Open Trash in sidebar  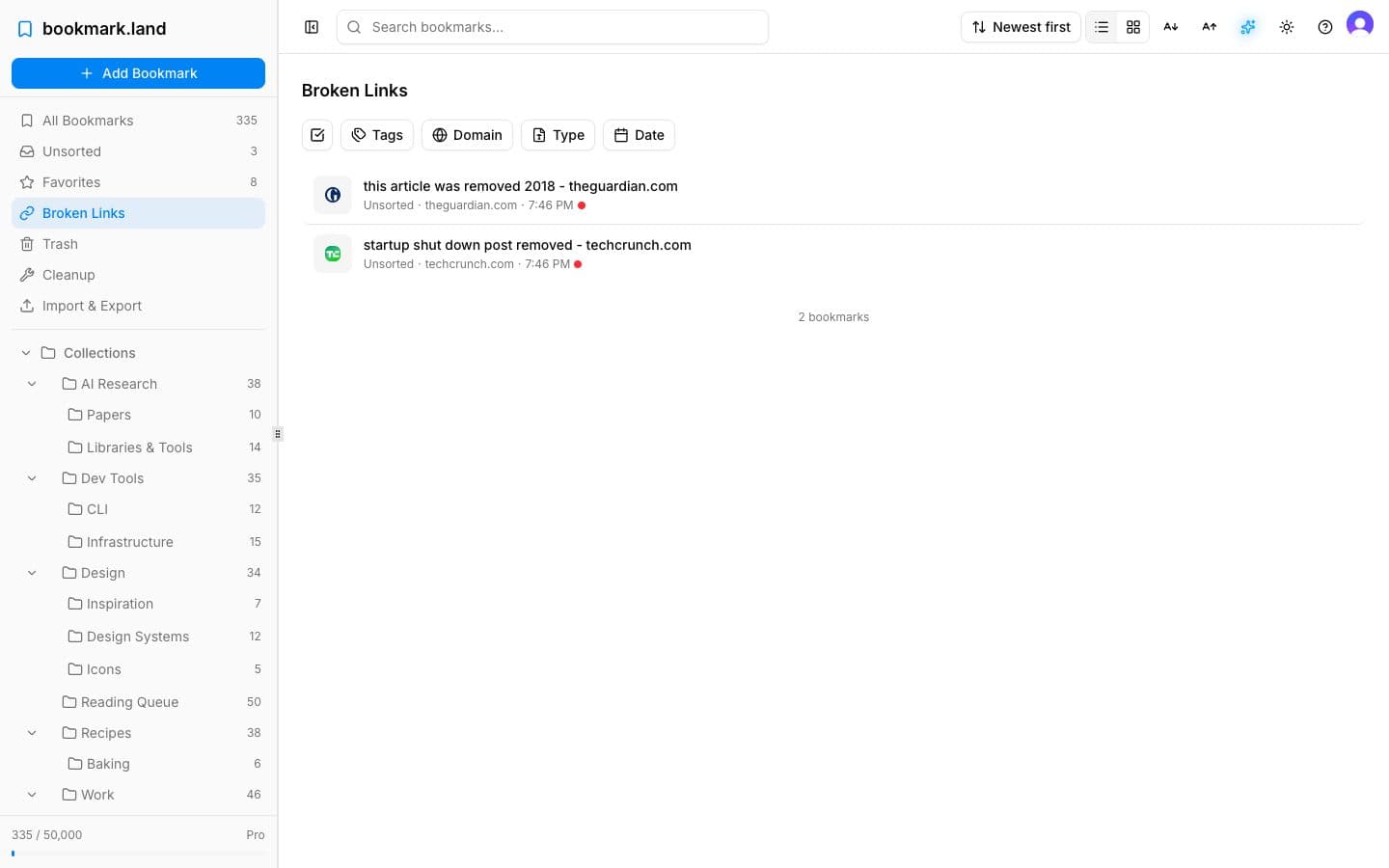click(138, 244)
